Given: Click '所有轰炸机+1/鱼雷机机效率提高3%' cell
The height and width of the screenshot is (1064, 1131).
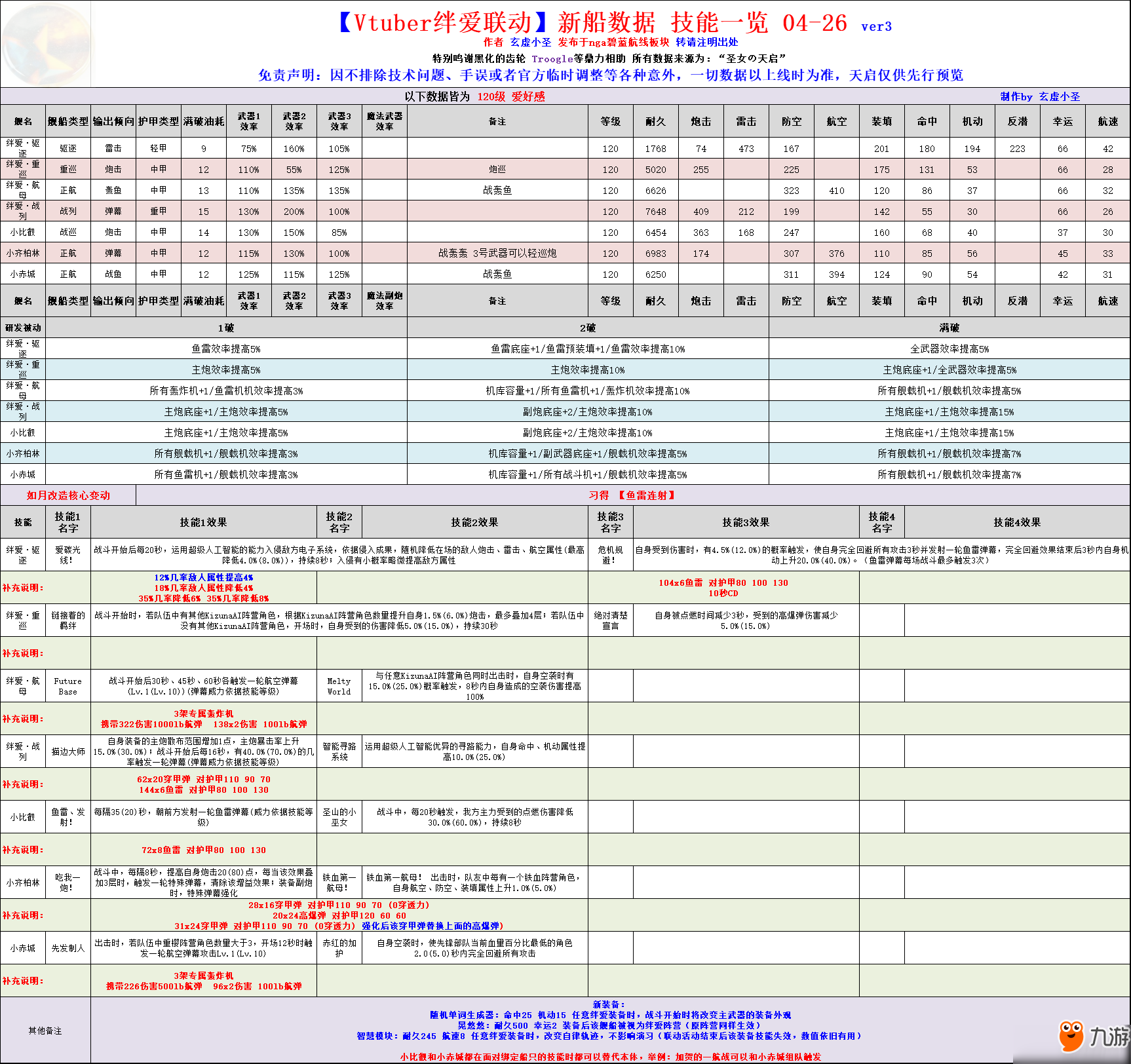Looking at the screenshot, I should tap(226, 390).
